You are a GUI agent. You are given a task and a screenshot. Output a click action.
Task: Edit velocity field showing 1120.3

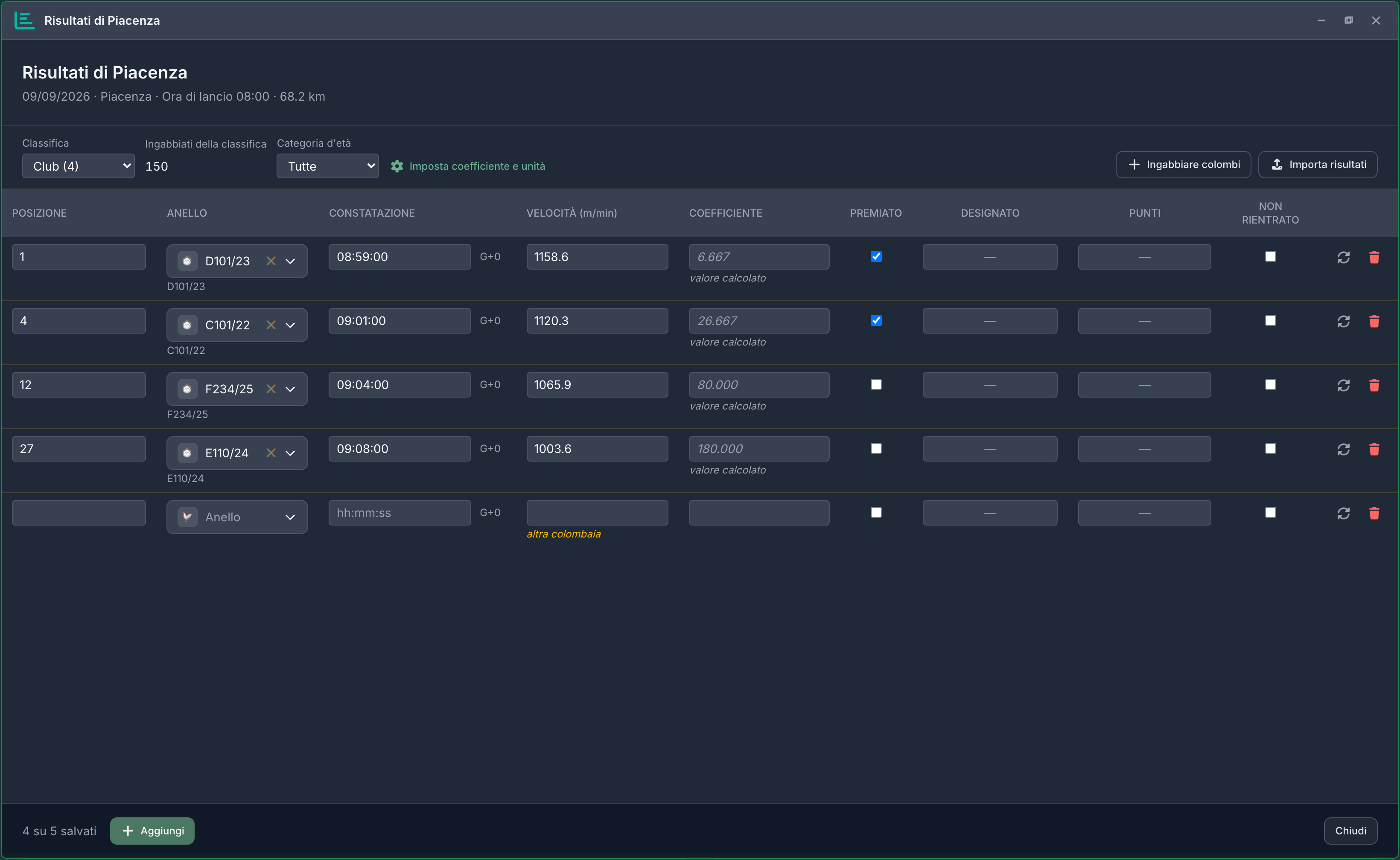(597, 321)
